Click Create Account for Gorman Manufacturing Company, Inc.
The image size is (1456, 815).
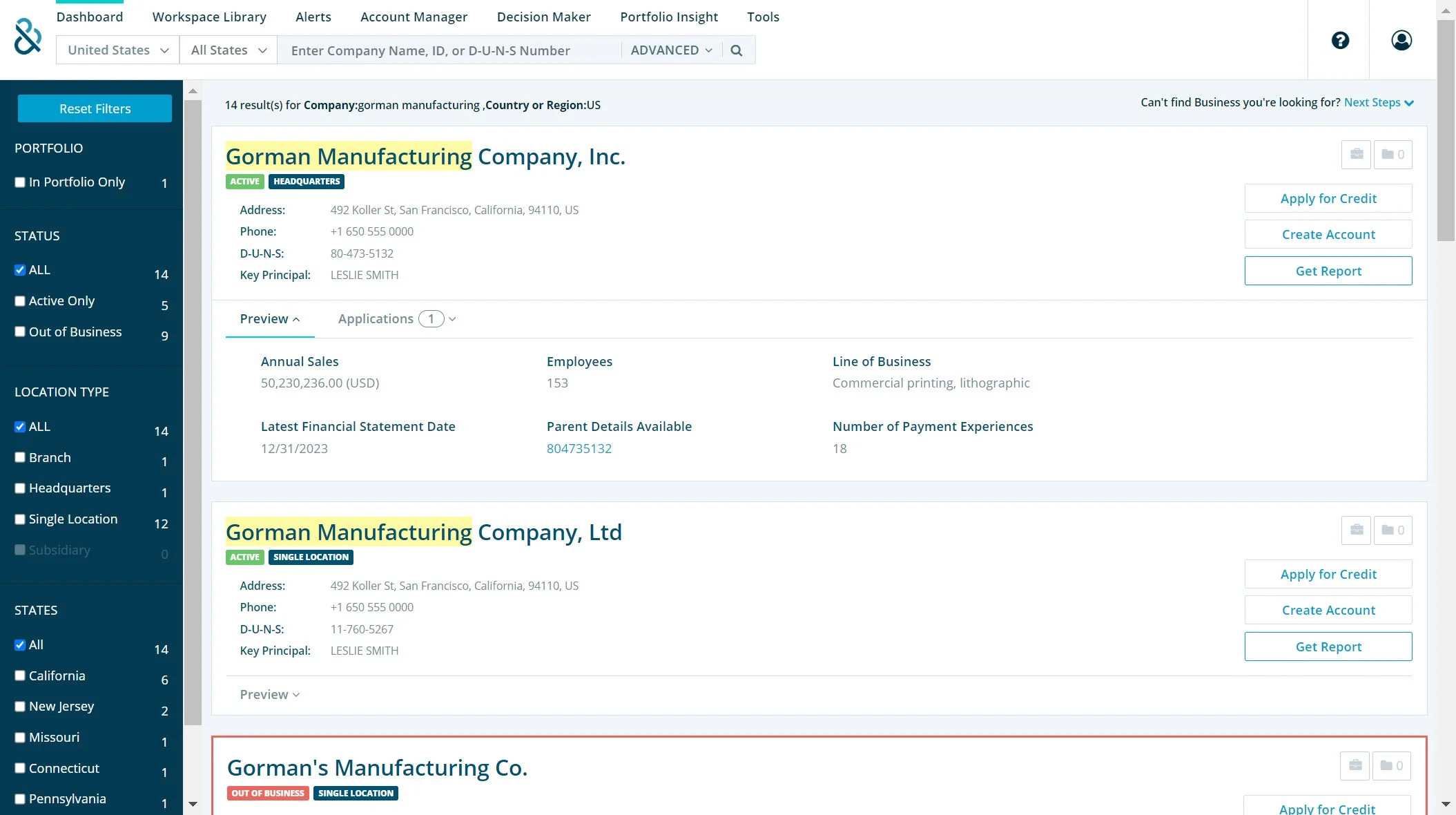tap(1328, 234)
